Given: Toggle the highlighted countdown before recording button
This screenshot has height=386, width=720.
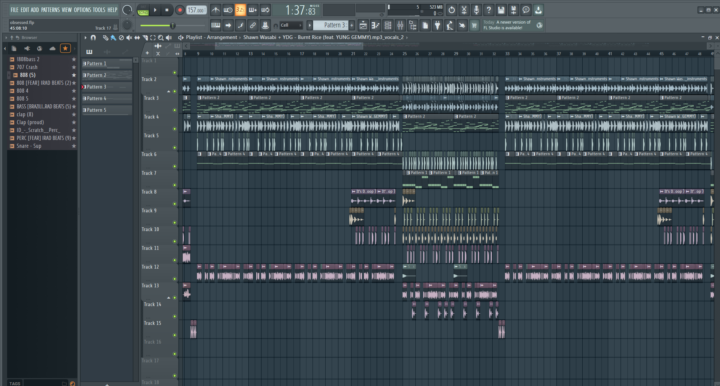Looking at the screenshot, I should pos(240,10).
